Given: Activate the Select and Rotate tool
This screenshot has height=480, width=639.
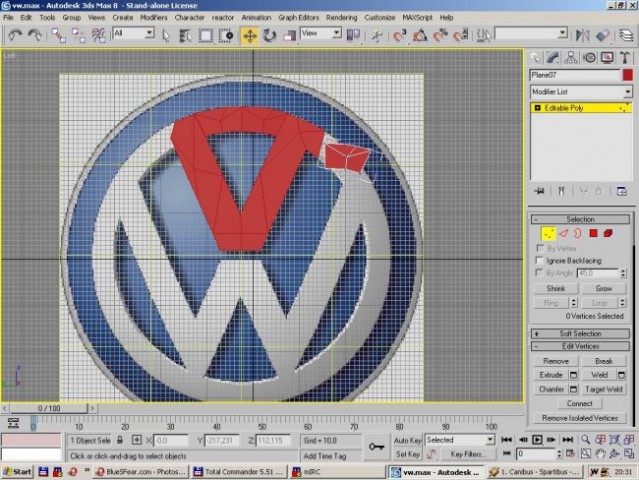Looking at the screenshot, I should coord(269,36).
